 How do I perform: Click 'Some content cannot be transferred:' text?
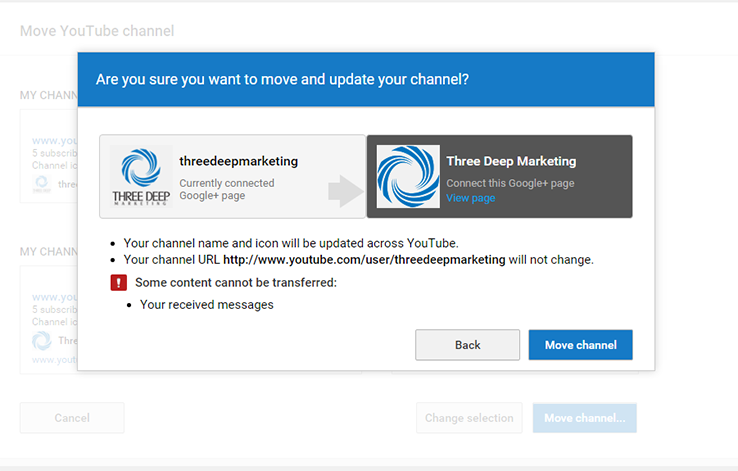coord(236,283)
